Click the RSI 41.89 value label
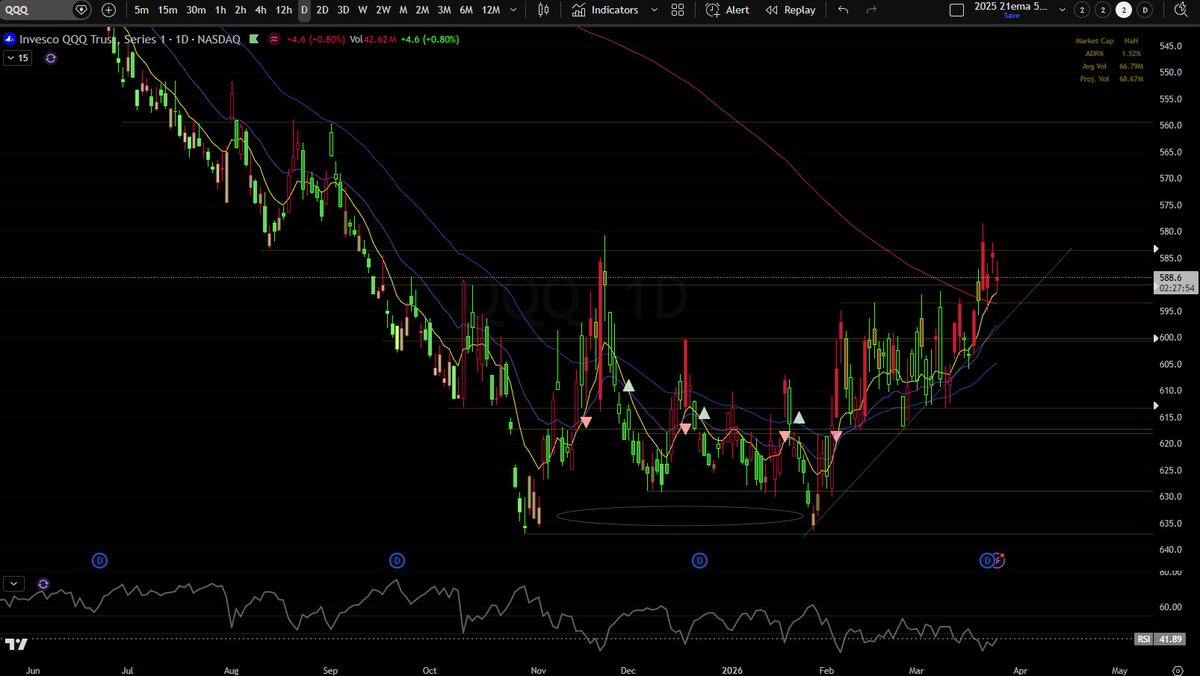Viewport: 1200px width, 676px height. [x=1160, y=639]
